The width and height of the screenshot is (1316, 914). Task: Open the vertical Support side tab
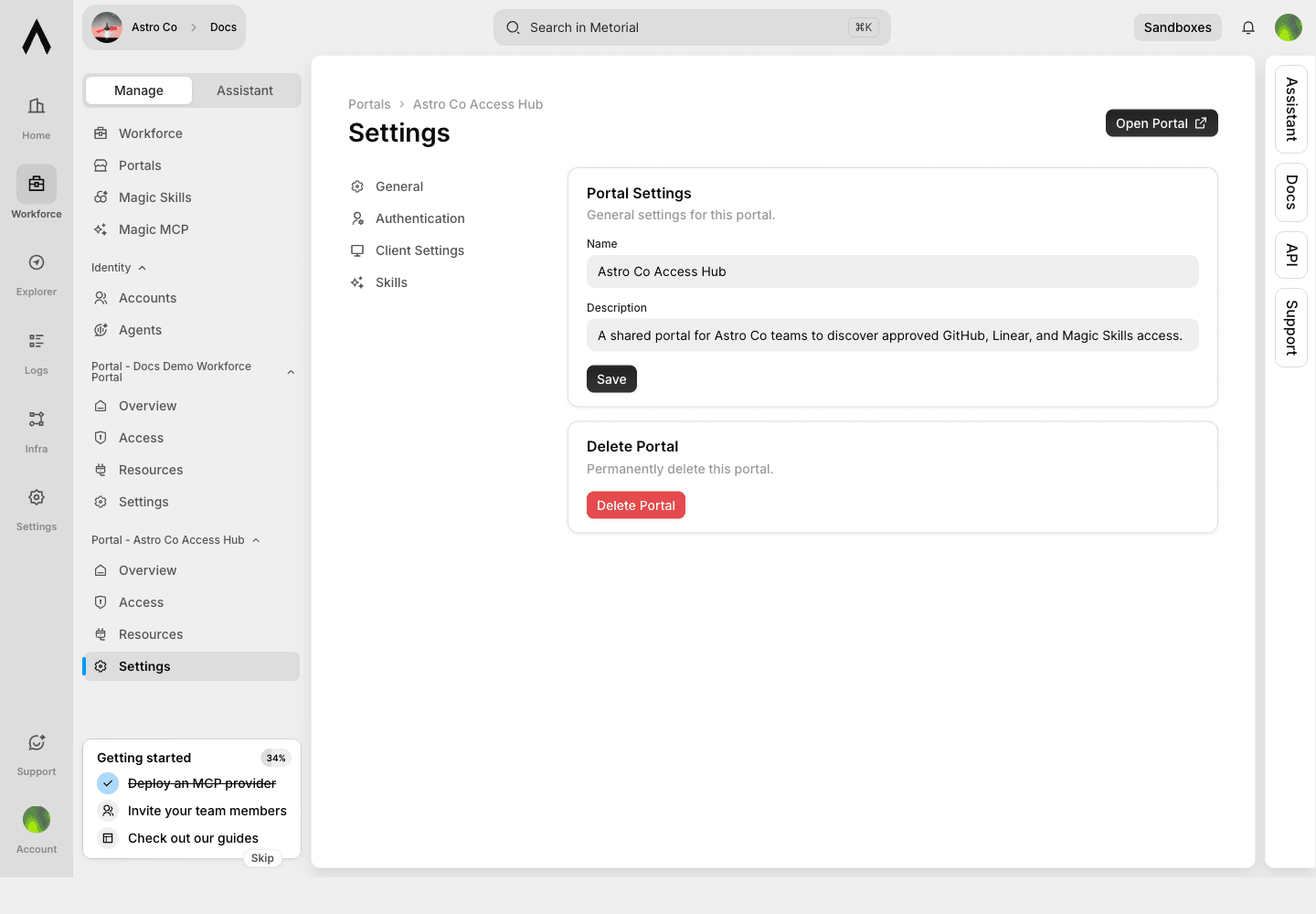[x=1291, y=327]
